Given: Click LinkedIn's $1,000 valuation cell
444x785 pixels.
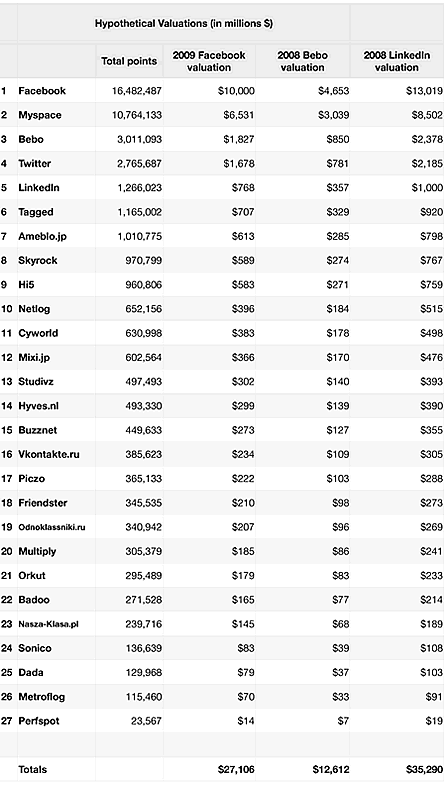Looking at the screenshot, I should click(x=427, y=188).
